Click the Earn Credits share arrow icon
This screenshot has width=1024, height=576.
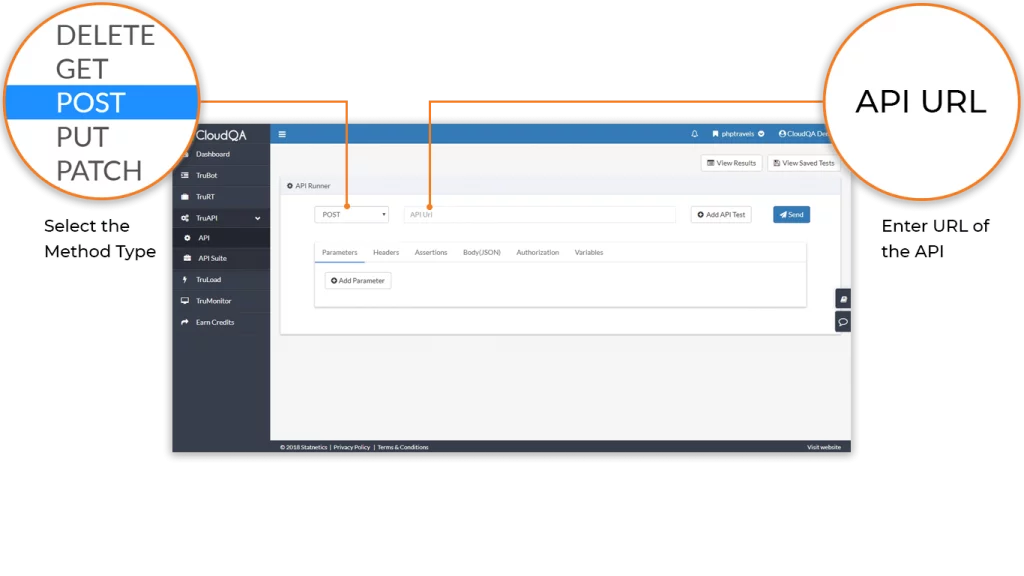185,323
